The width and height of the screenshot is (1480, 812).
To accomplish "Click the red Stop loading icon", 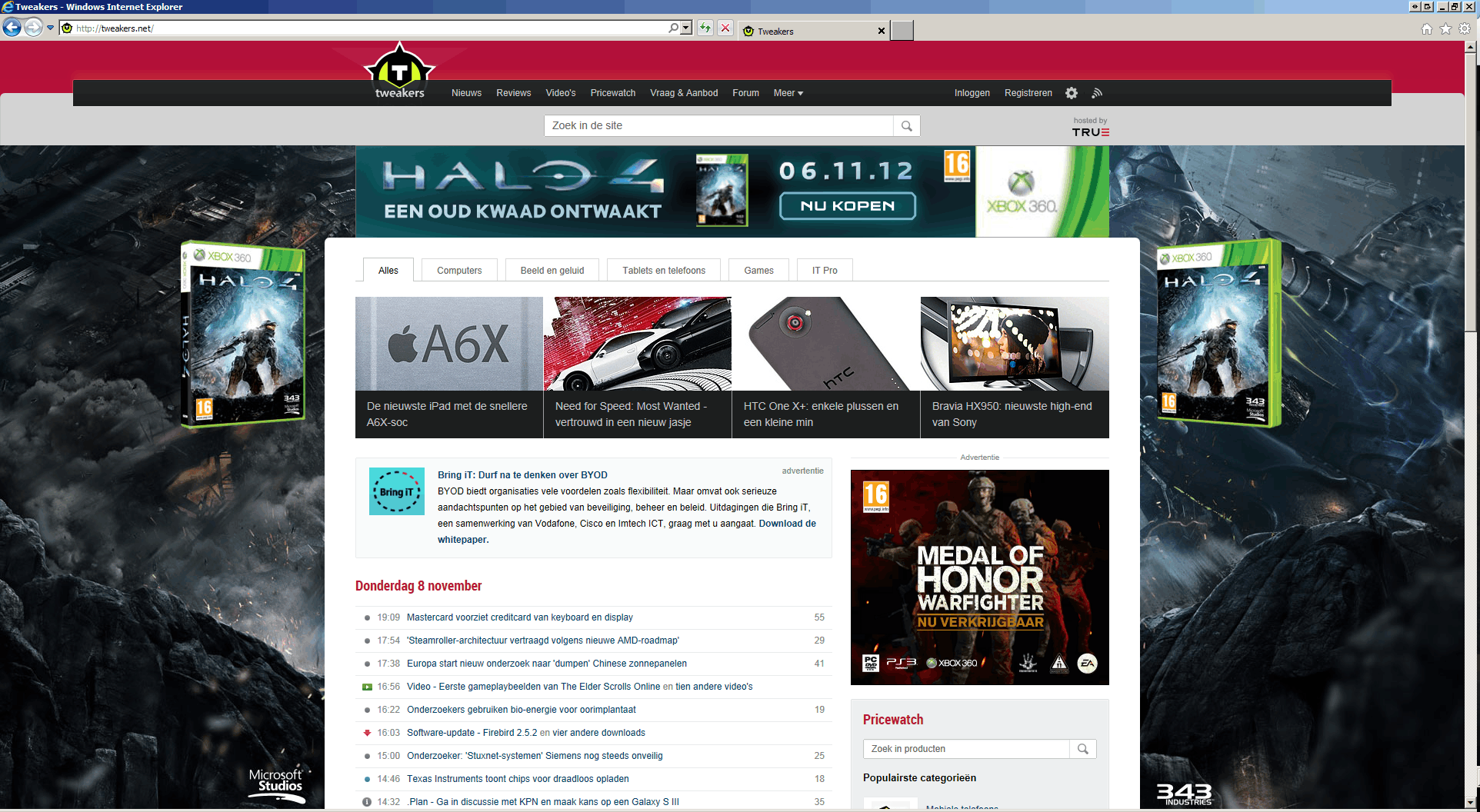I will click(x=725, y=28).
